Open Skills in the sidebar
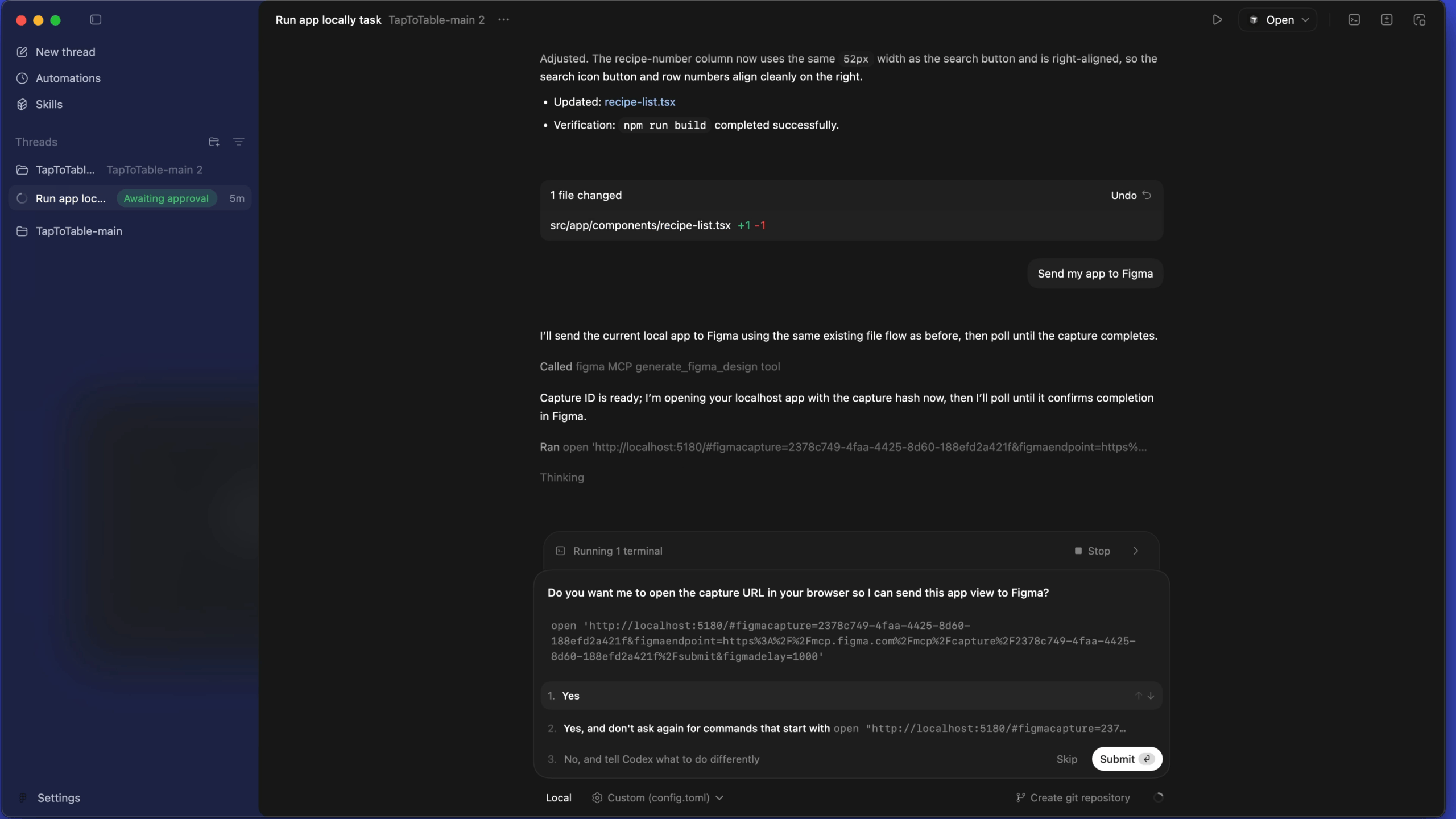 [x=49, y=104]
